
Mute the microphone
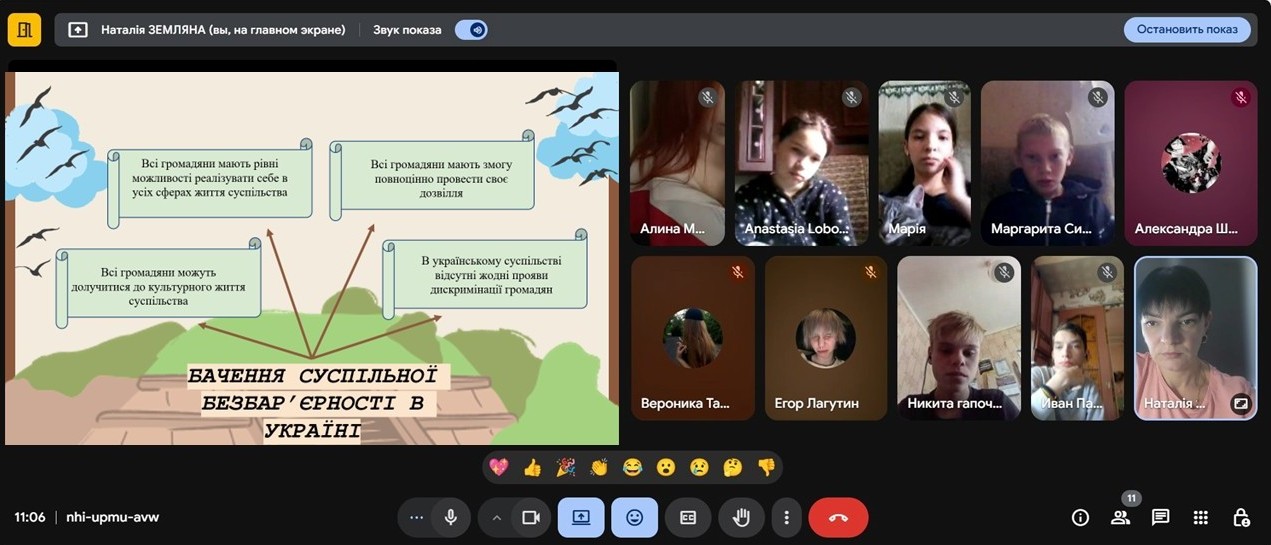click(451, 517)
